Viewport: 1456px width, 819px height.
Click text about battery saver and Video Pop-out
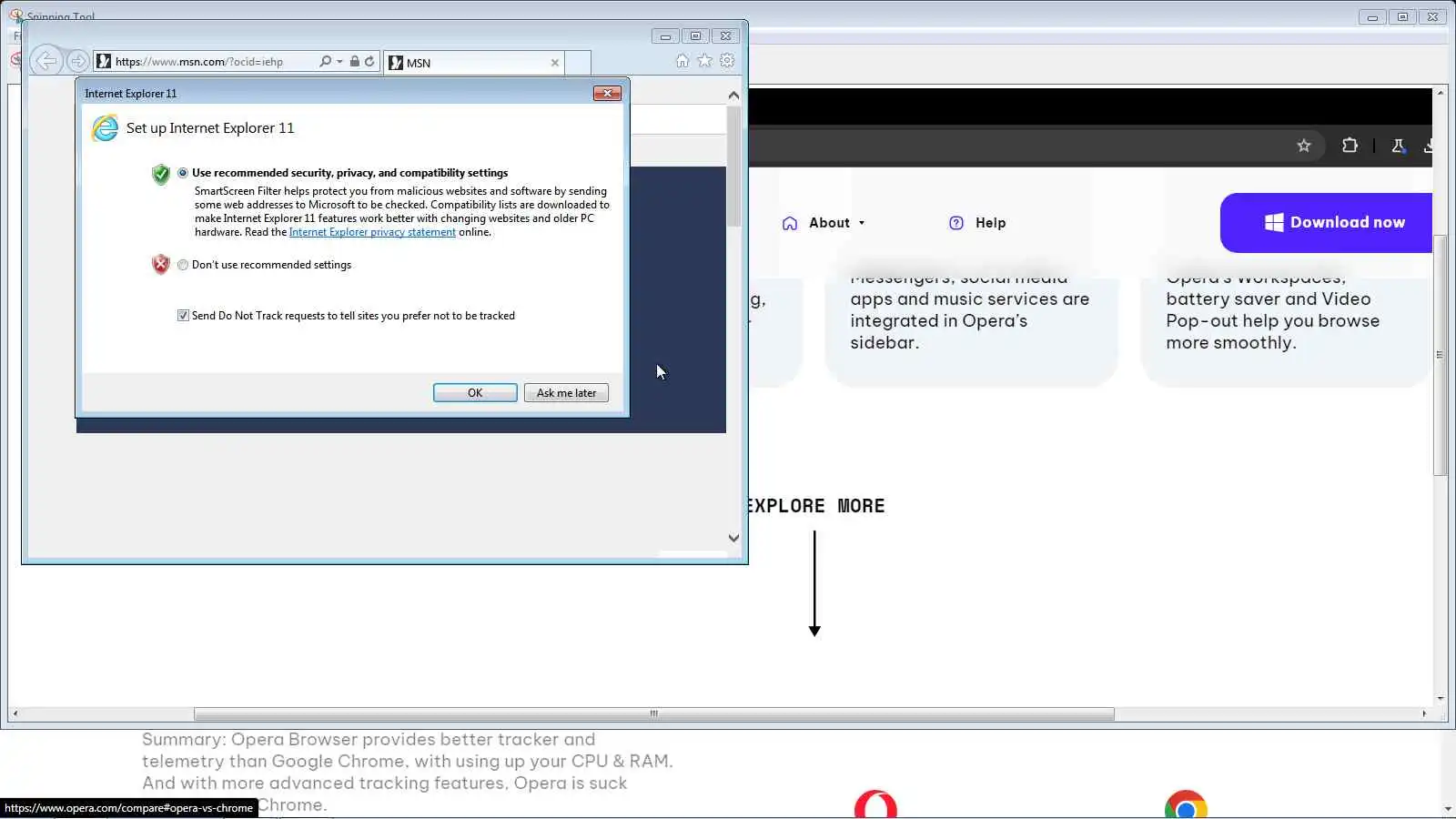(1272, 310)
